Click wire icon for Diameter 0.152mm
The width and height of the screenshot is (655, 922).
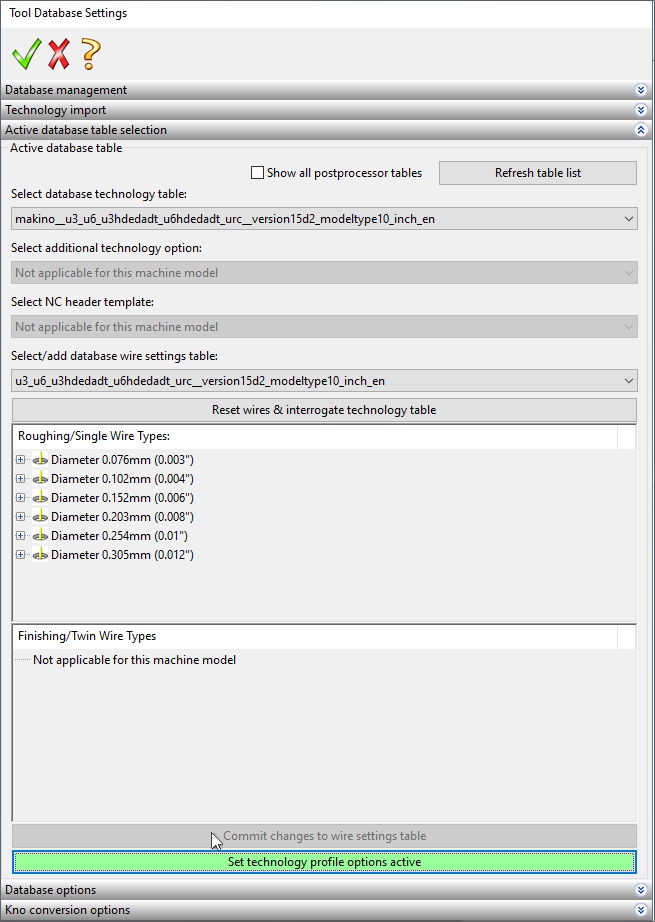pos(40,497)
